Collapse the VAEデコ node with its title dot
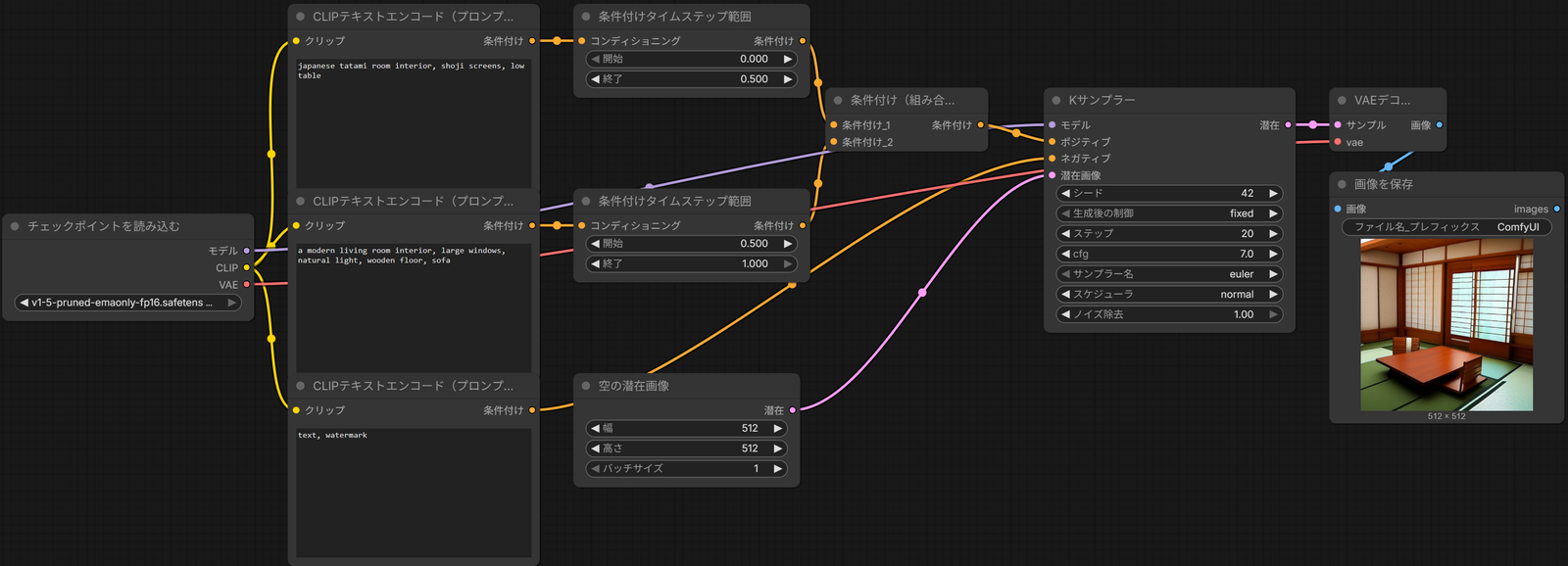This screenshot has height=566, width=1568. tap(1342, 100)
